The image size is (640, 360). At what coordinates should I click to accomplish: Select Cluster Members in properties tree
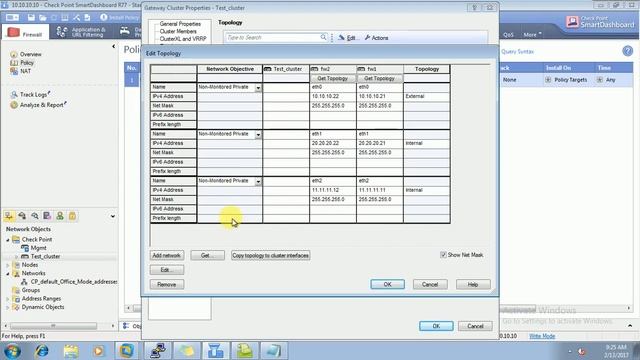178,31
